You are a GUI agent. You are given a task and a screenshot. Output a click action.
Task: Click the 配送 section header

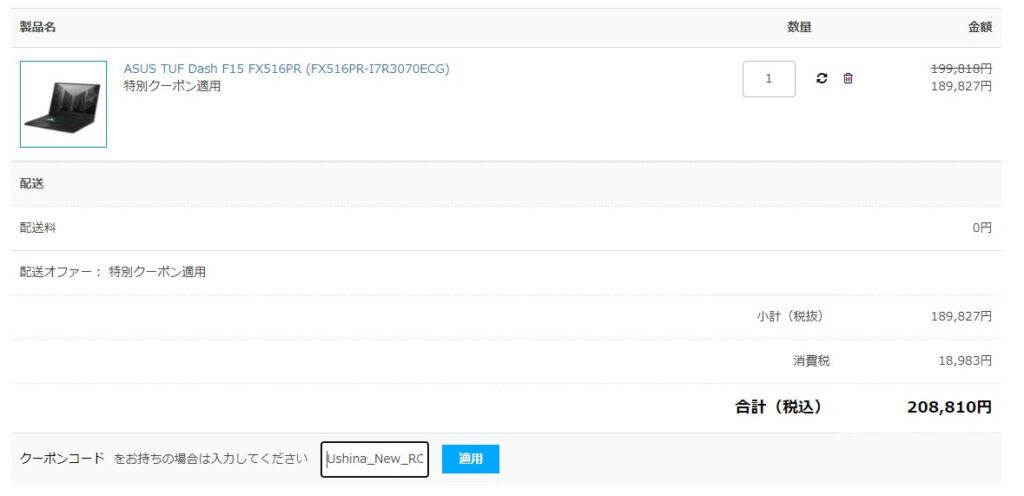click(32, 184)
